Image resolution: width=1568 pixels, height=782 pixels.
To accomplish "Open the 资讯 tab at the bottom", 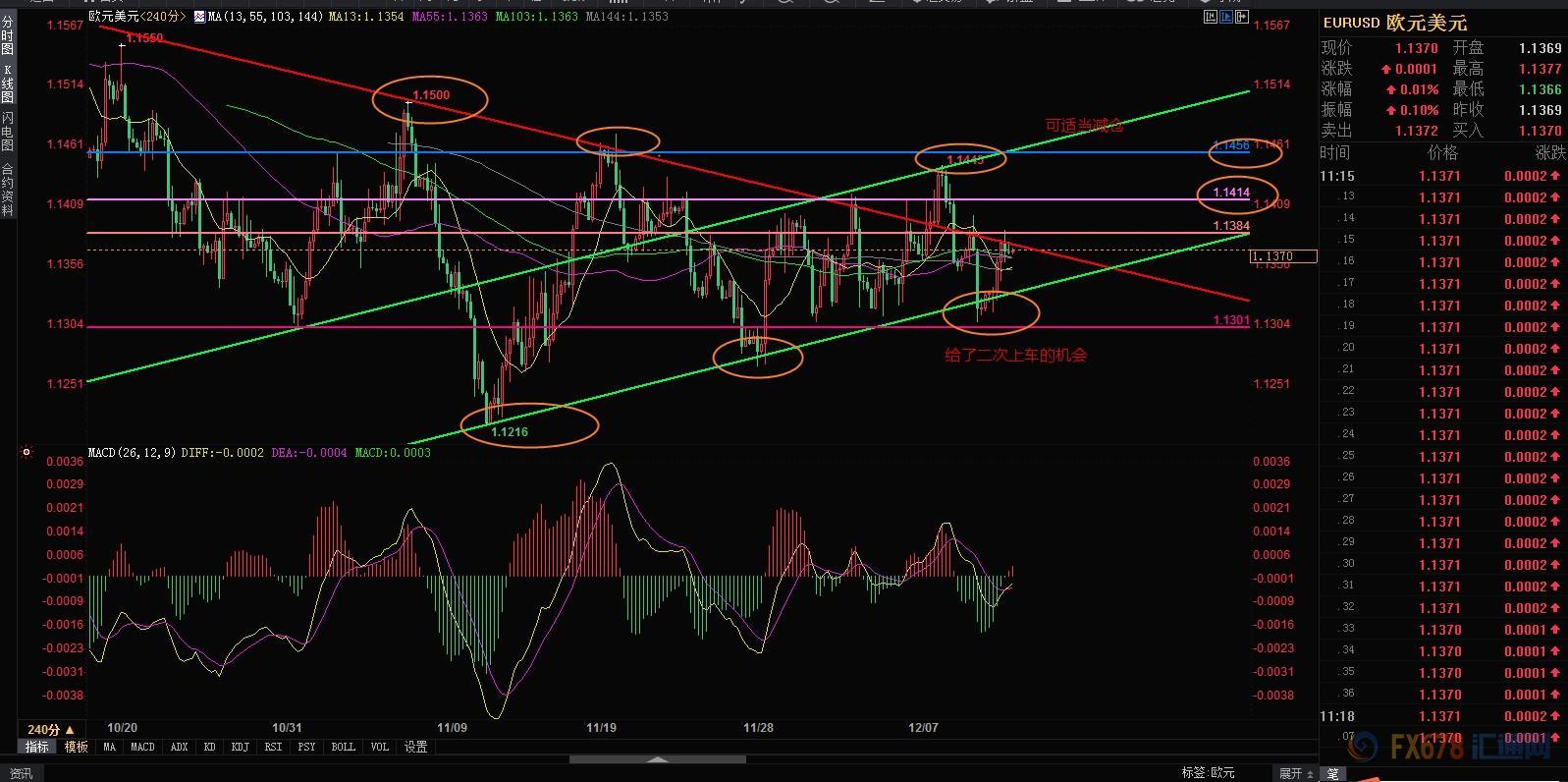I will 21,773.
